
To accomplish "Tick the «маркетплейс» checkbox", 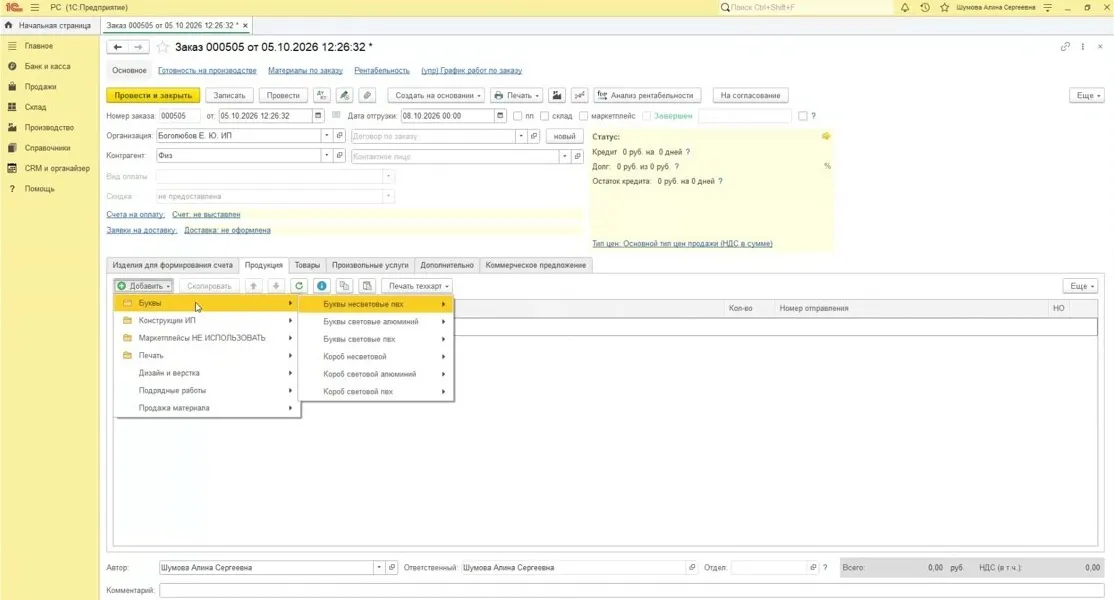I will 583,116.
